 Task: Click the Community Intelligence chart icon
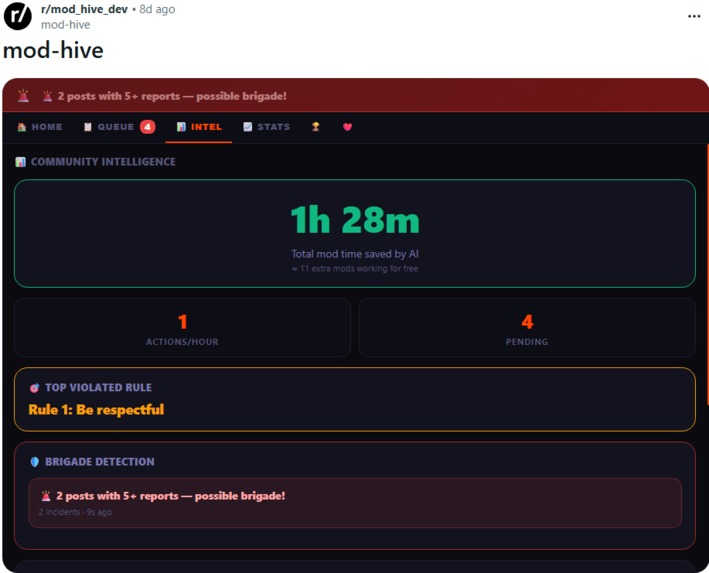tap(20, 162)
